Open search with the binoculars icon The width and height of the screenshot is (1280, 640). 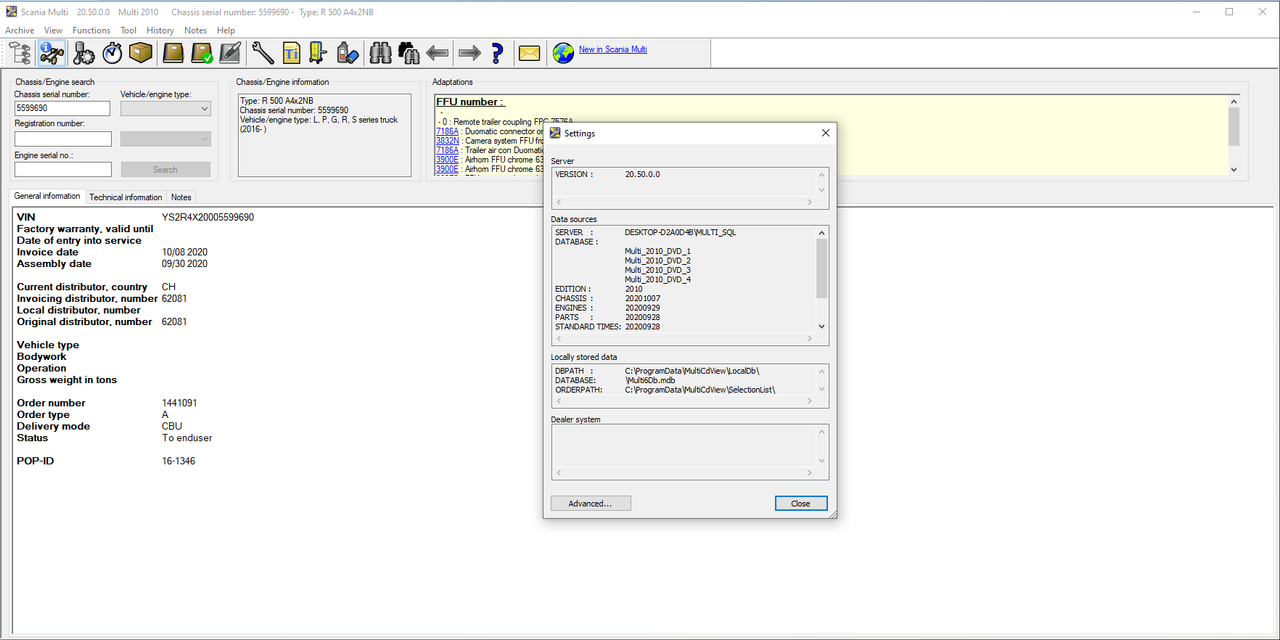381,53
